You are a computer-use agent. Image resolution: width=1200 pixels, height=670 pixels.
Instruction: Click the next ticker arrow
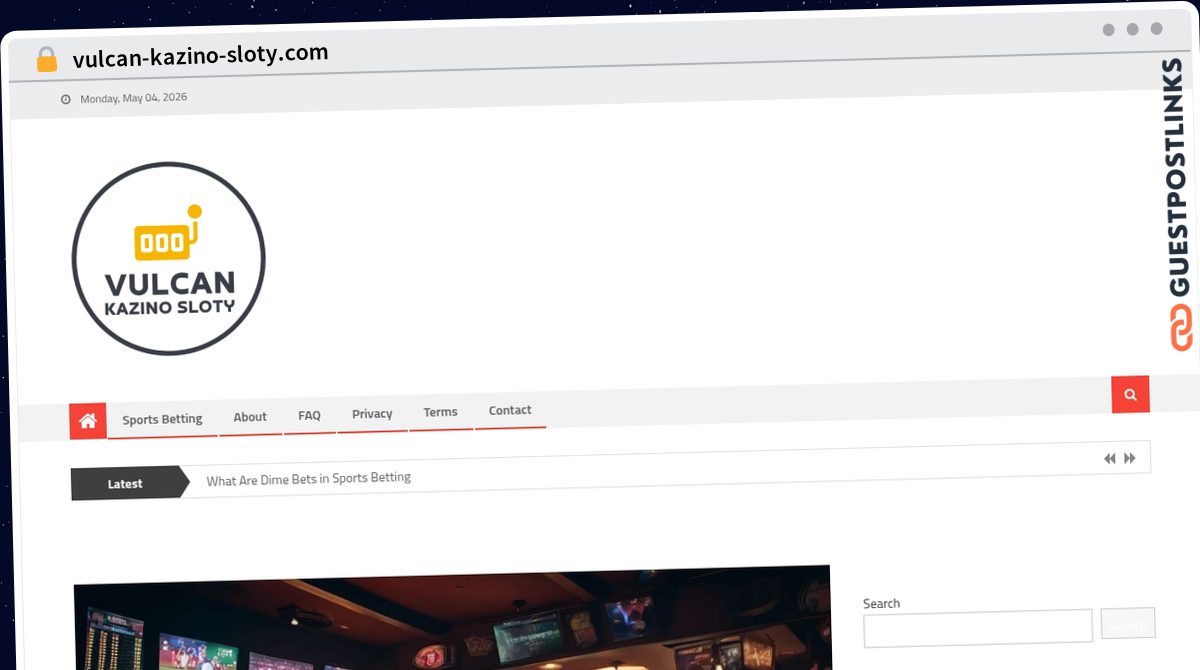[x=1130, y=458]
